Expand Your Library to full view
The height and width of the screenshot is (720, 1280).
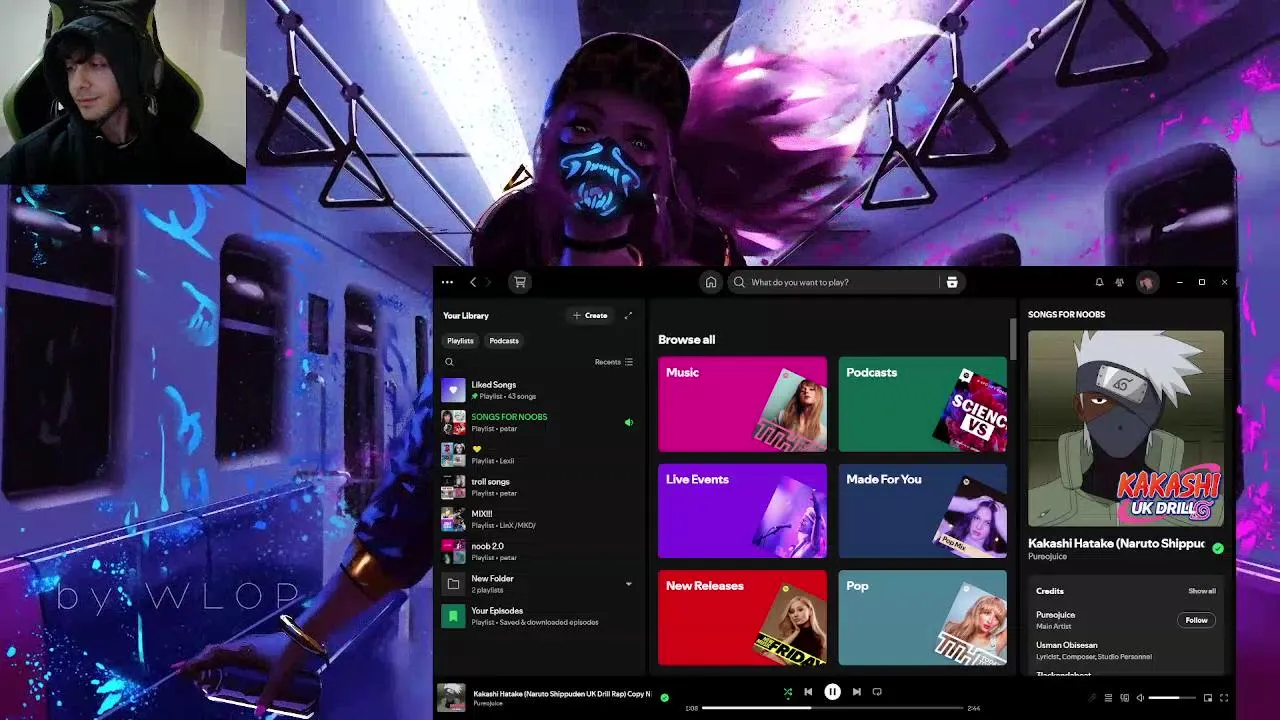point(628,315)
